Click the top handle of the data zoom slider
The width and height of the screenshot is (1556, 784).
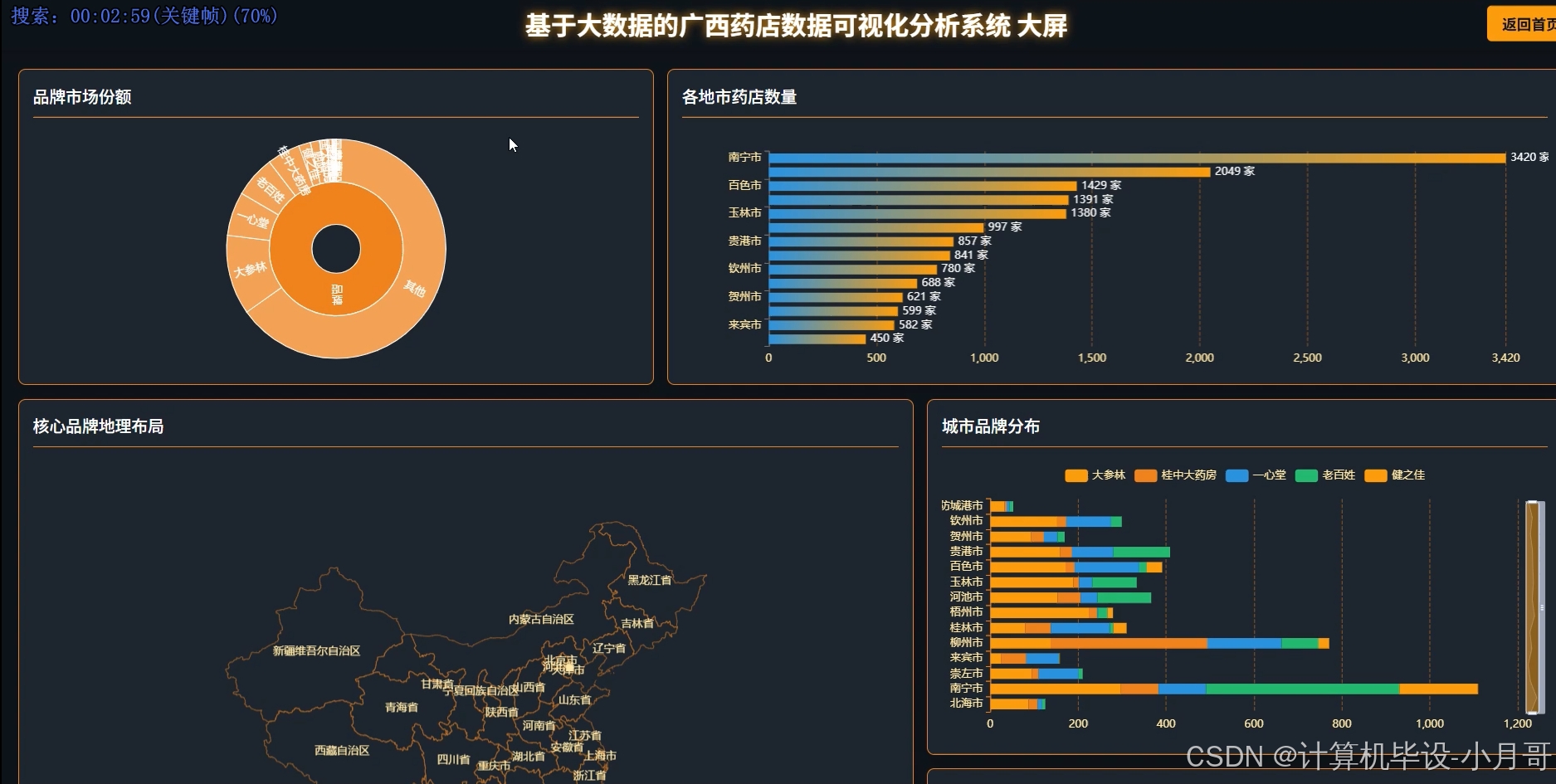pyautogui.click(x=1534, y=503)
